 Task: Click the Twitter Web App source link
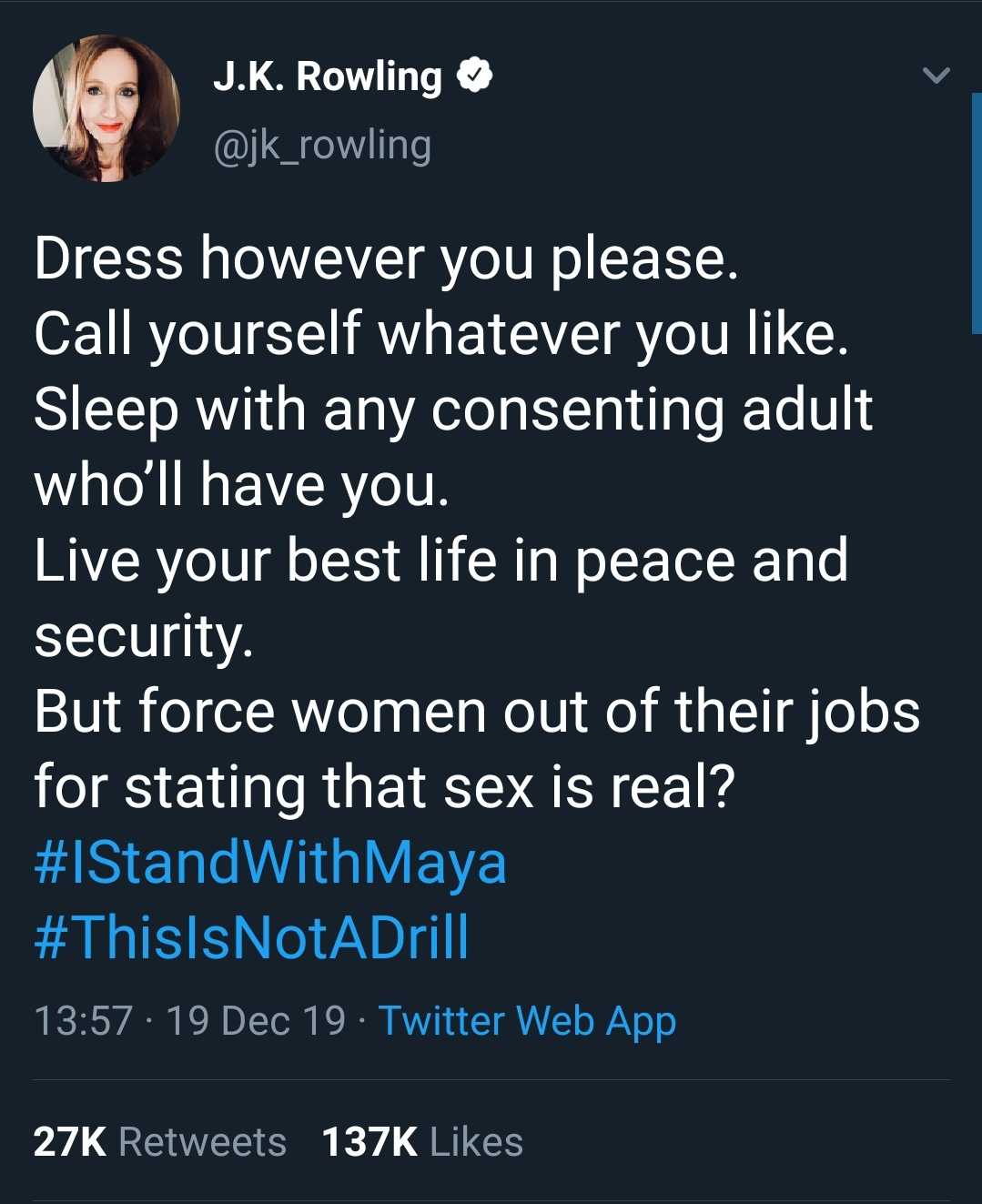coord(527,1021)
